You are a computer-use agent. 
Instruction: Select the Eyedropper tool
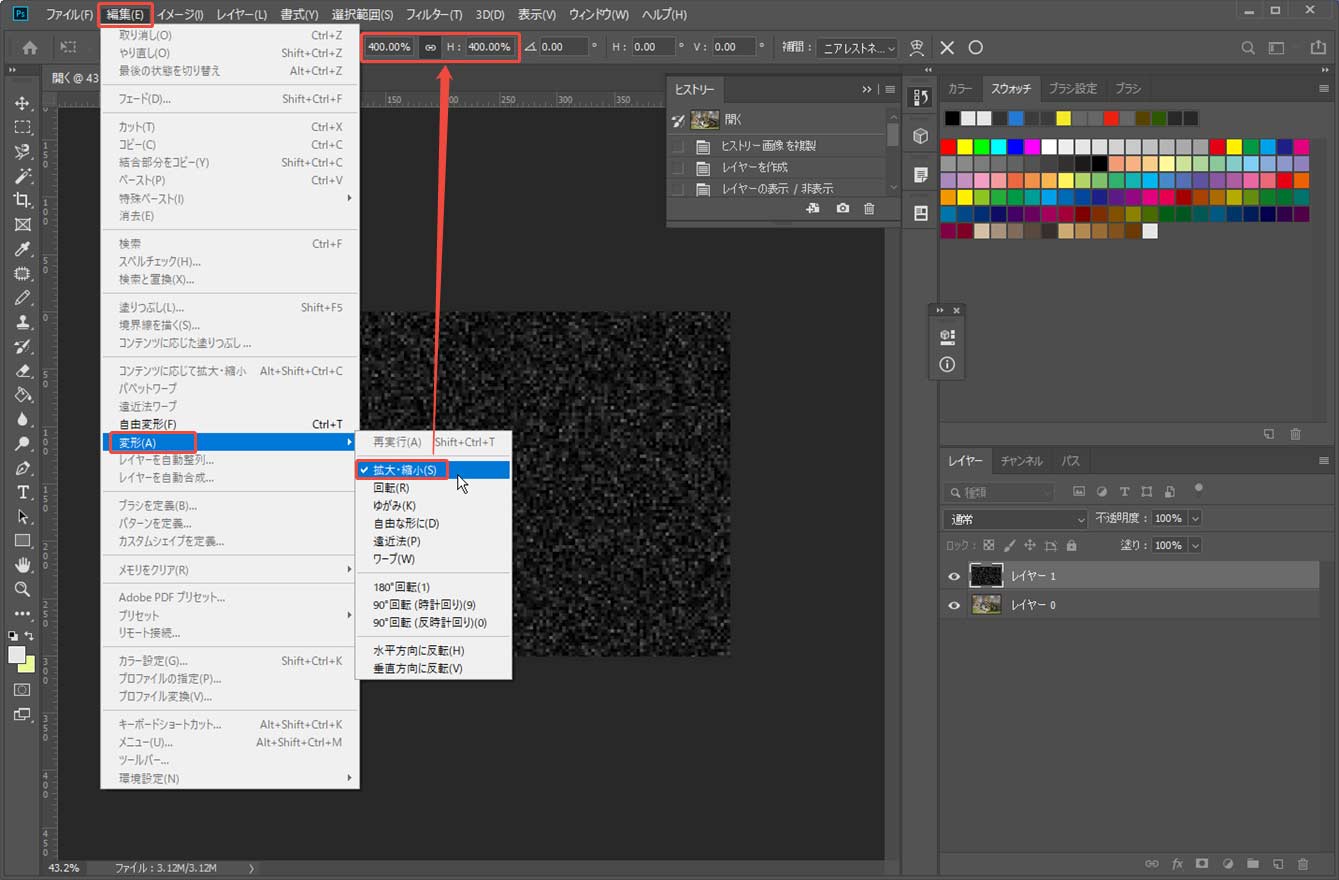pos(22,250)
